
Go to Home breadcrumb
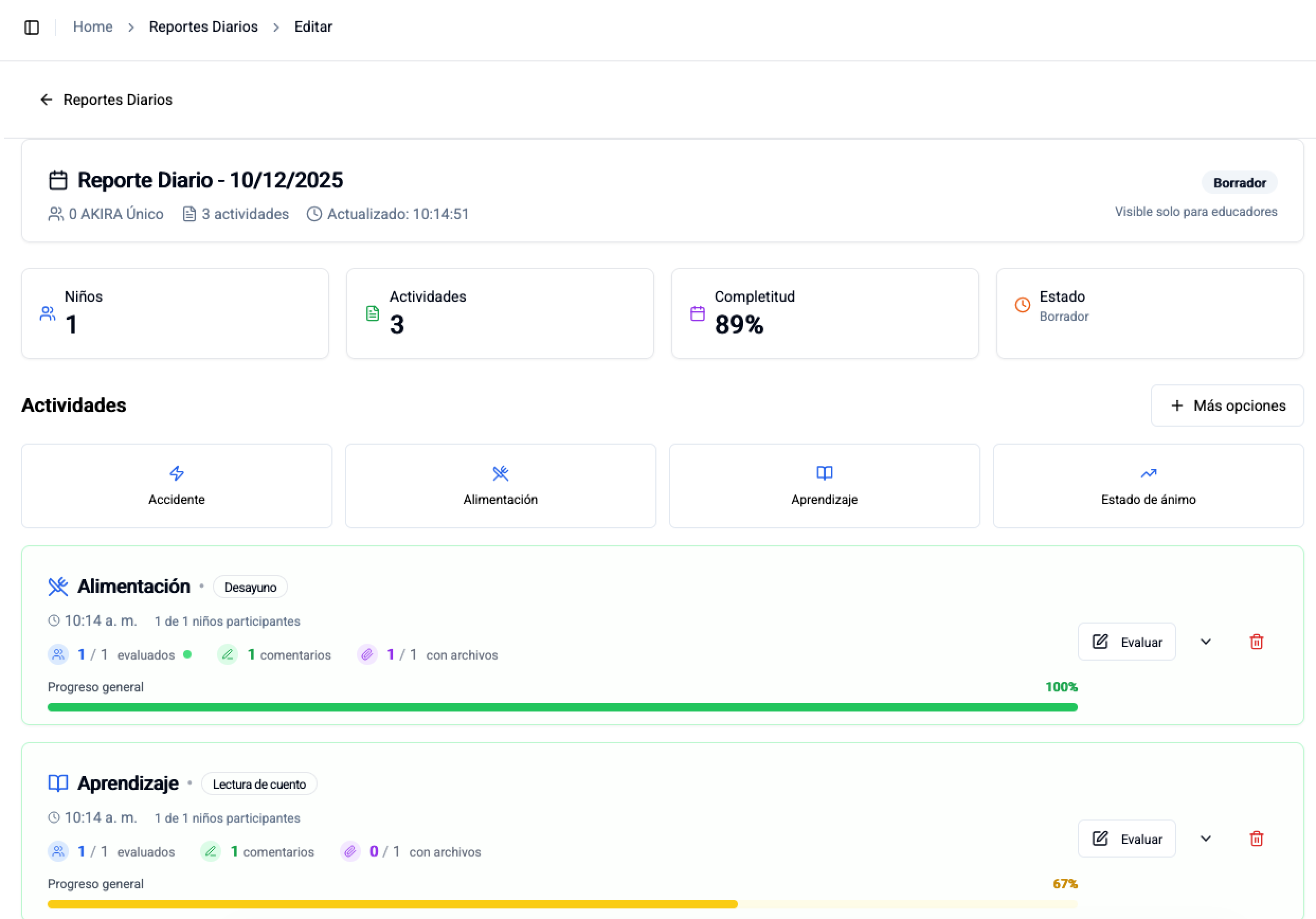pyautogui.click(x=93, y=27)
